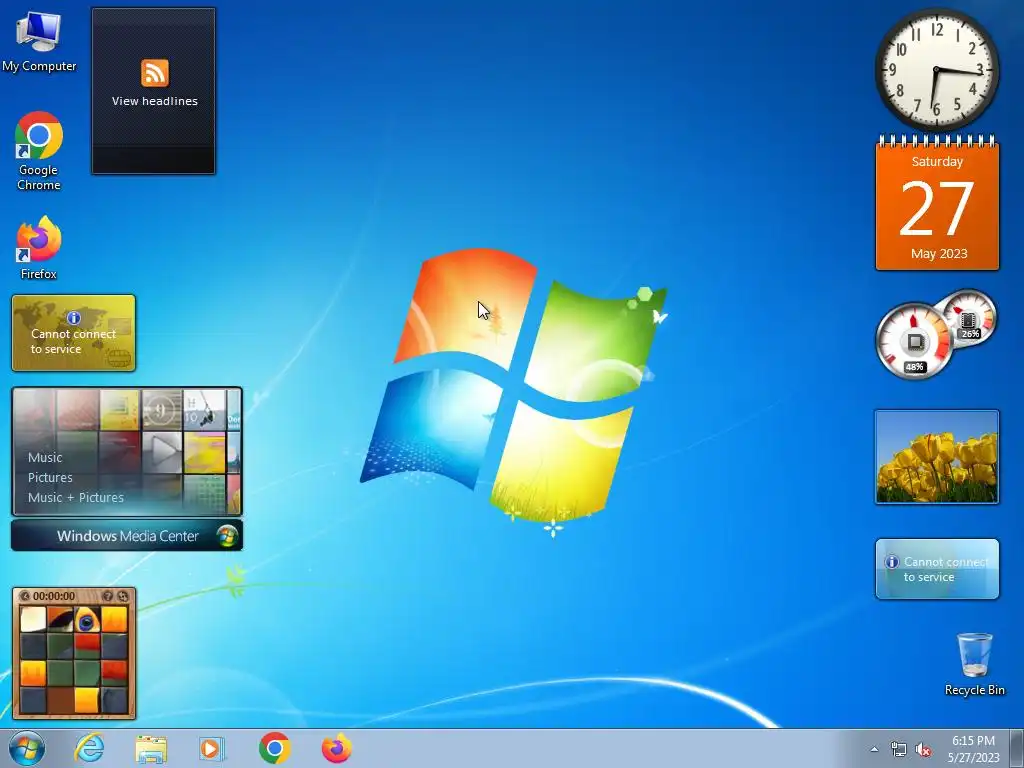Click the network tray icon

(x=899, y=749)
